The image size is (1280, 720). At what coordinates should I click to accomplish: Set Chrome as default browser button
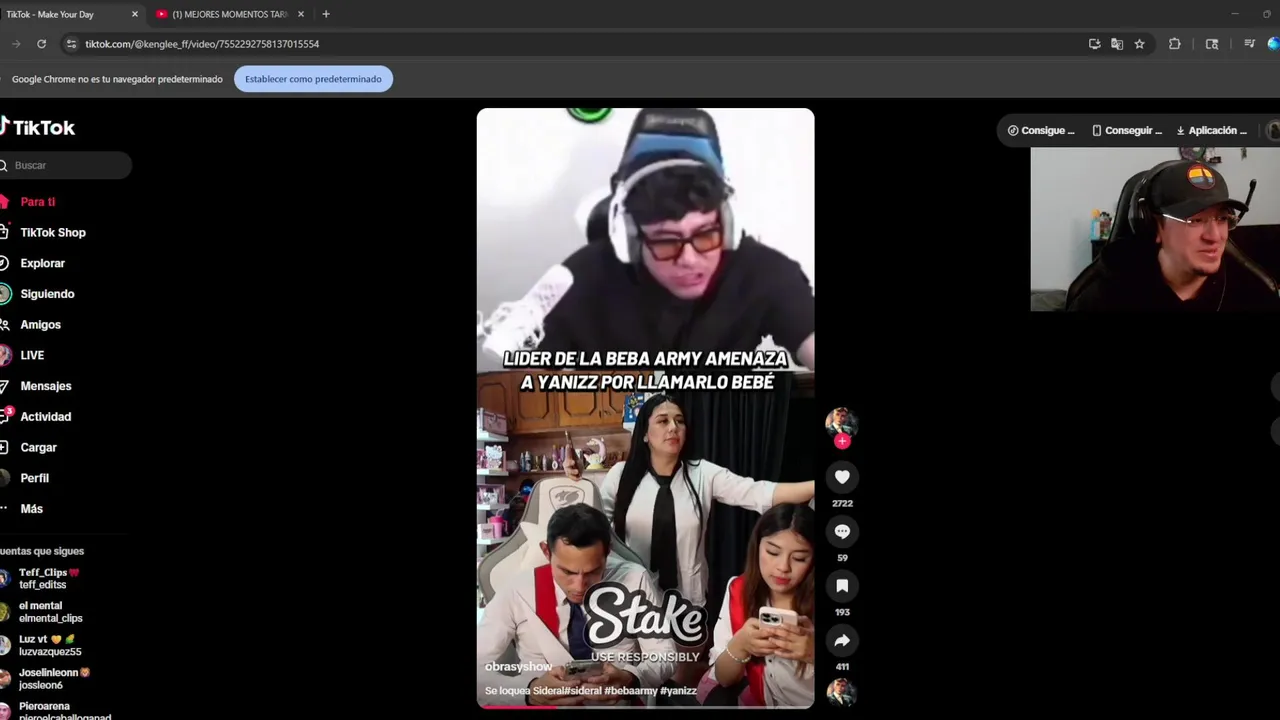pyautogui.click(x=313, y=79)
